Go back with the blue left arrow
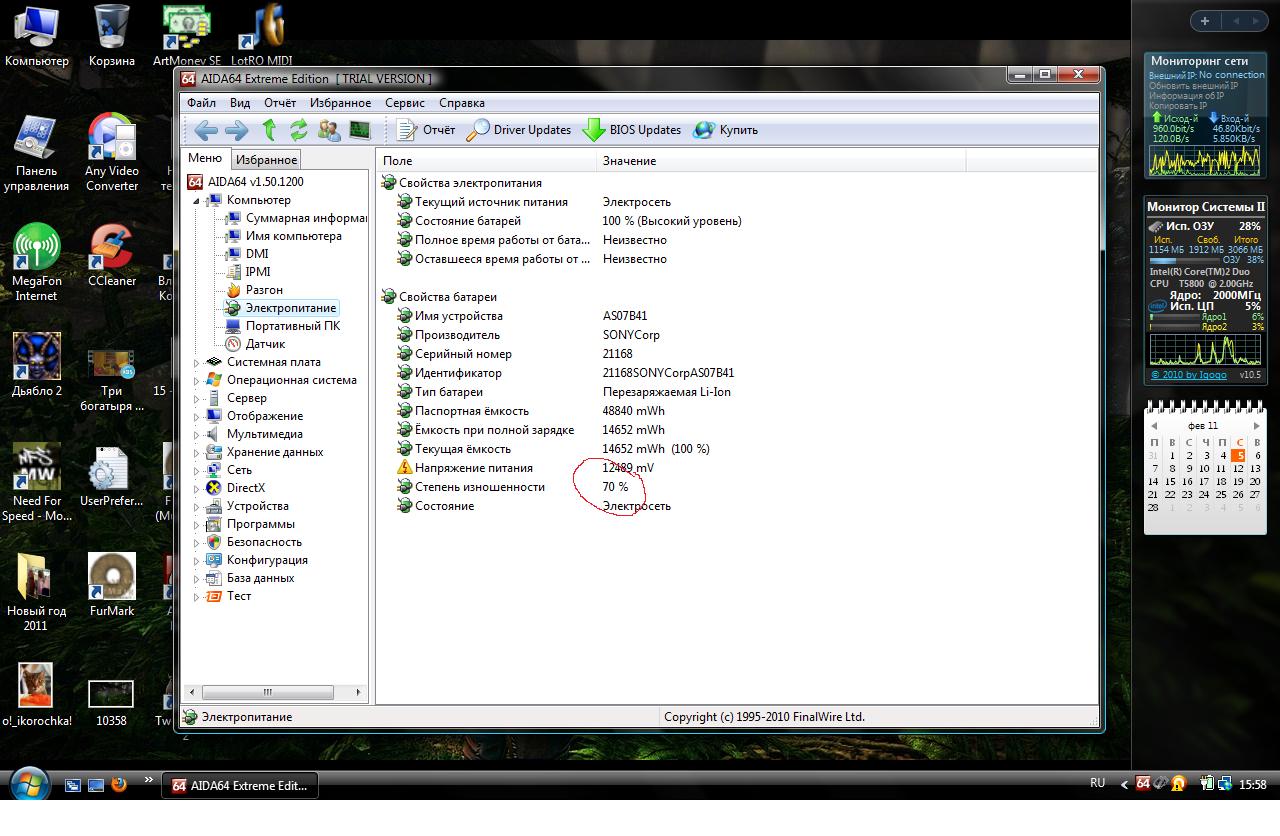The image size is (1280, 836). pyautogui.click(x=206, y=130)
